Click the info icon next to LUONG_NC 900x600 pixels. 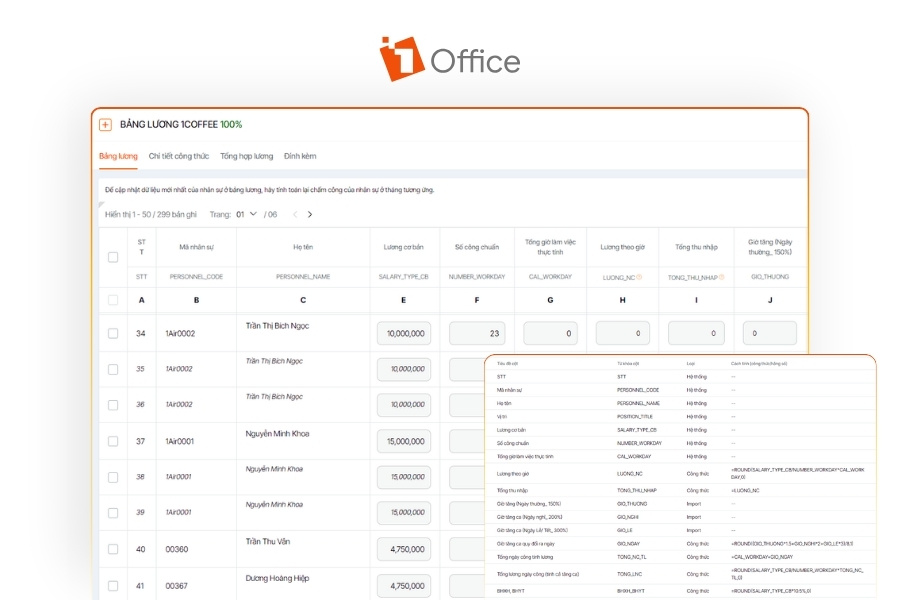pyautogui.click(x=639, y=277)
